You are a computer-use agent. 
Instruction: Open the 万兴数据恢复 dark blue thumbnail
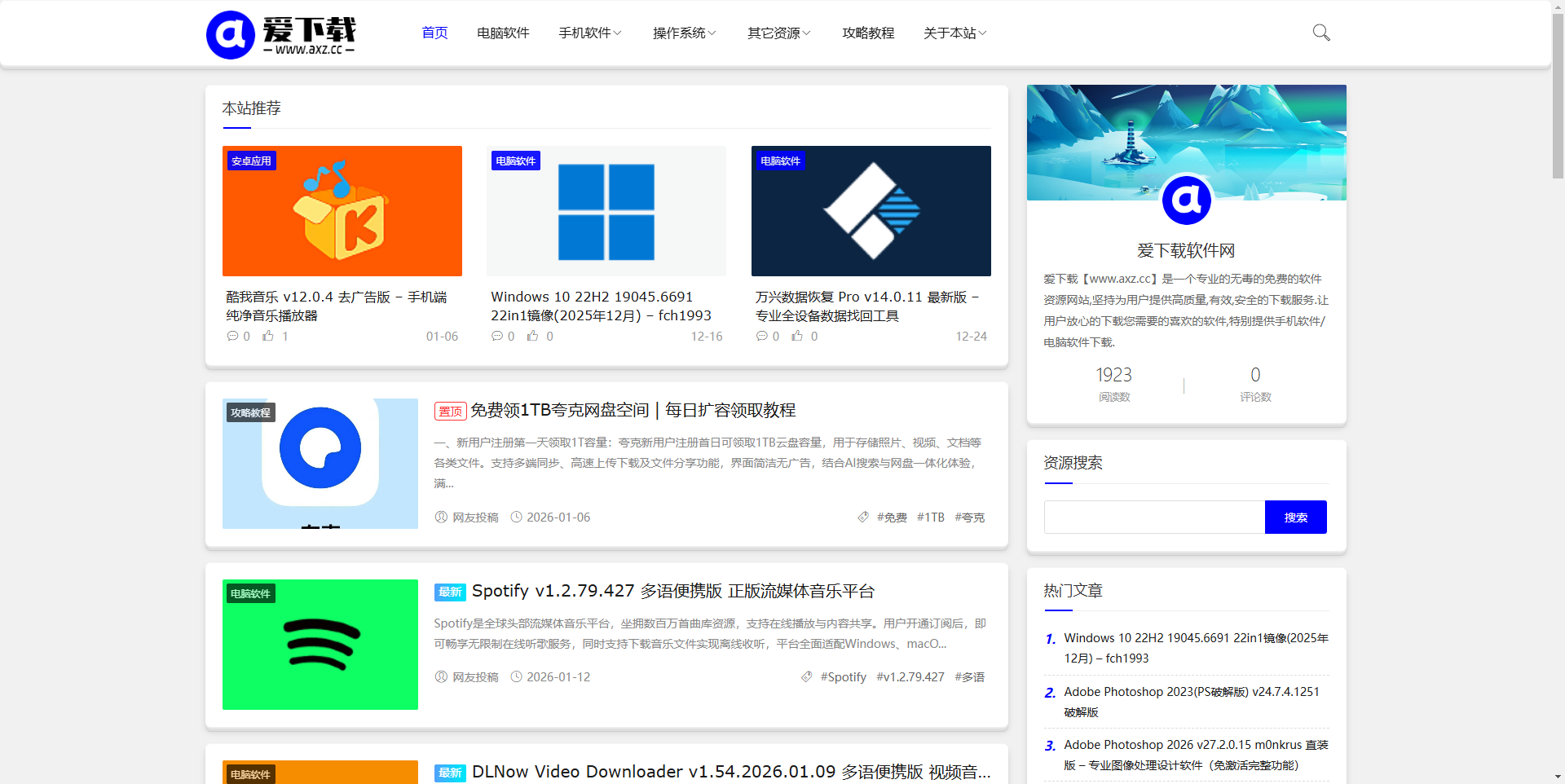coord(871,211)
